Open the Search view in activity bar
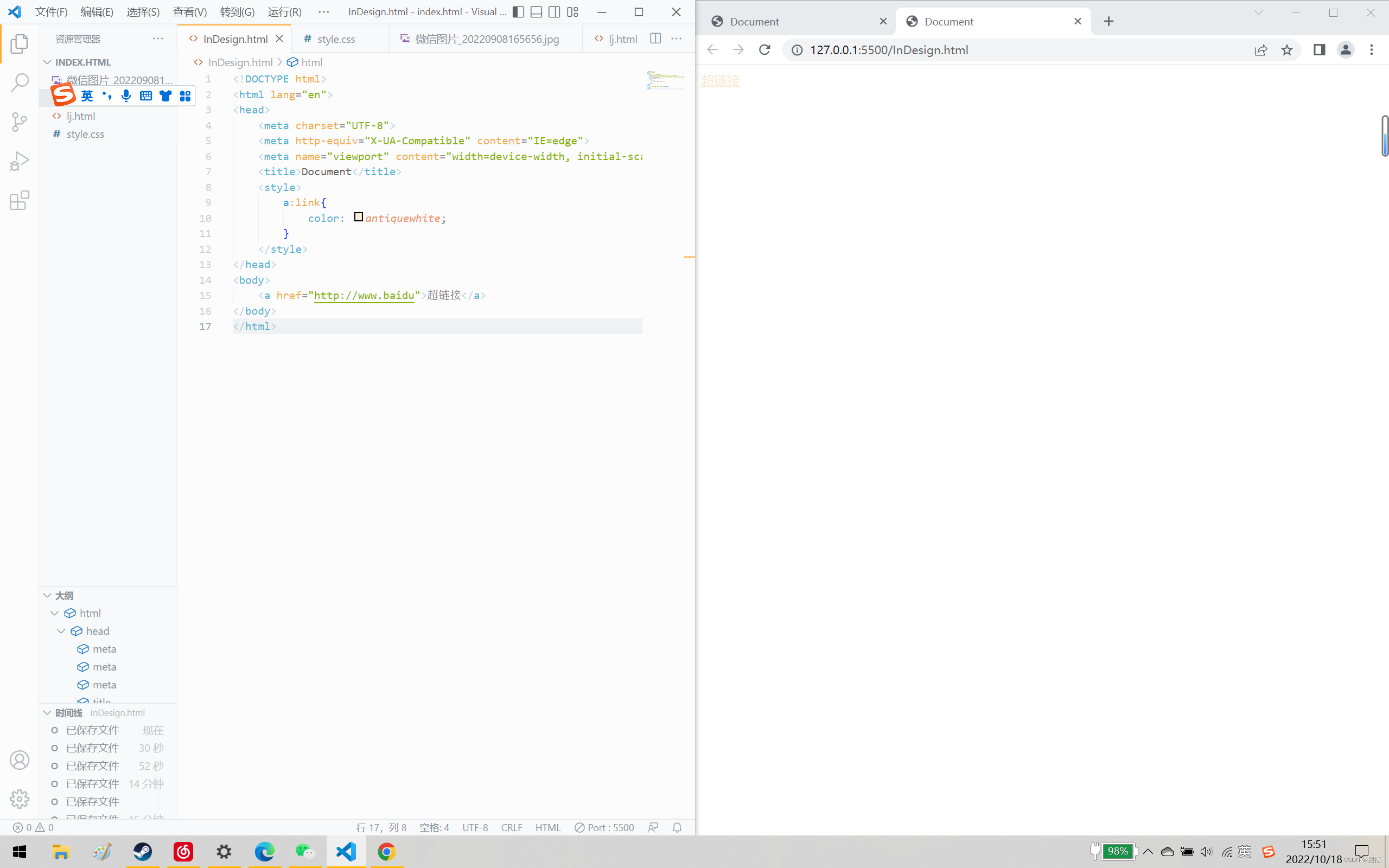The image size is (1389, 868). tap(20, 82)
